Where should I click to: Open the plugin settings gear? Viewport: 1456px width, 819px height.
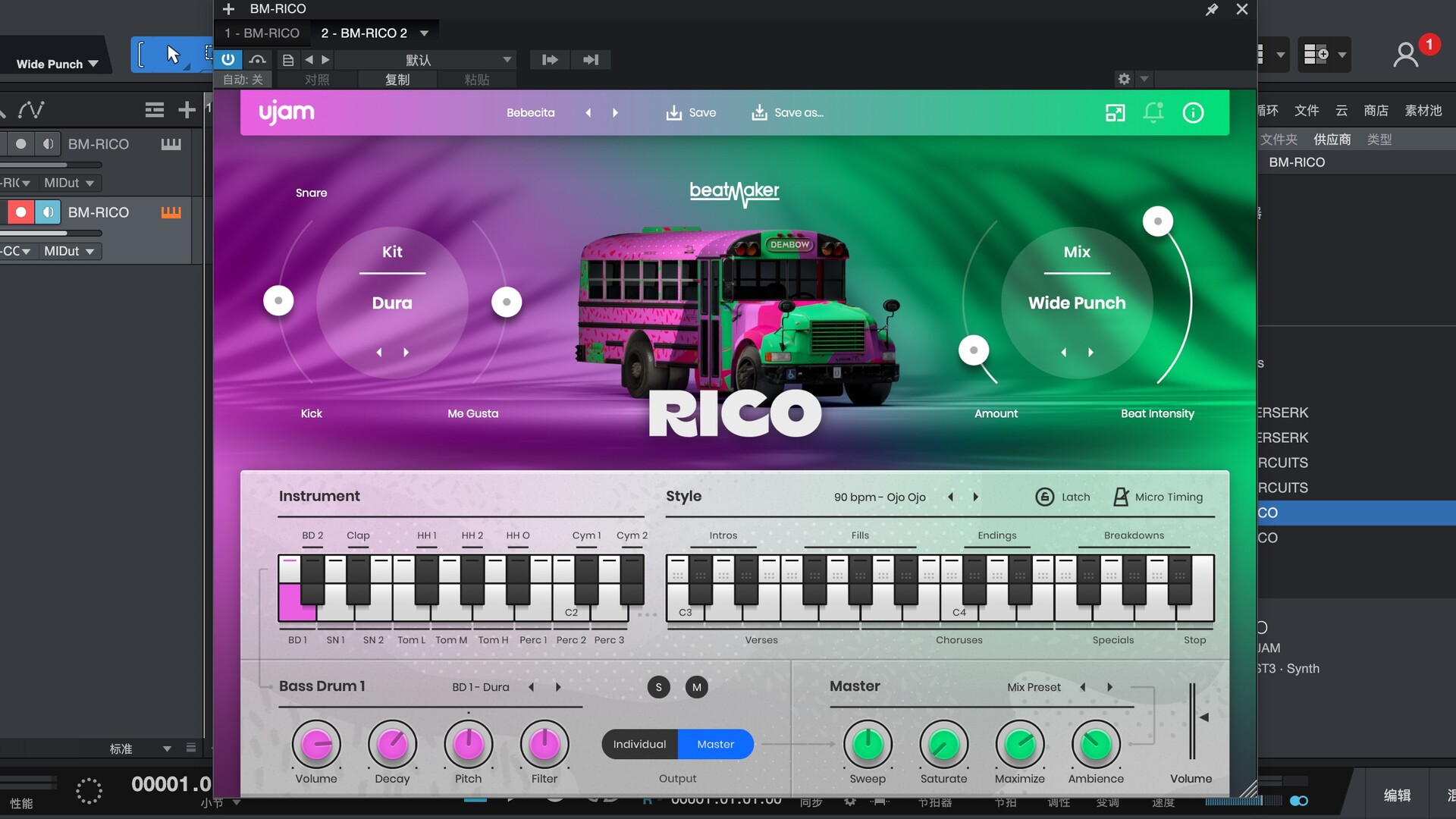(1124, 79)
